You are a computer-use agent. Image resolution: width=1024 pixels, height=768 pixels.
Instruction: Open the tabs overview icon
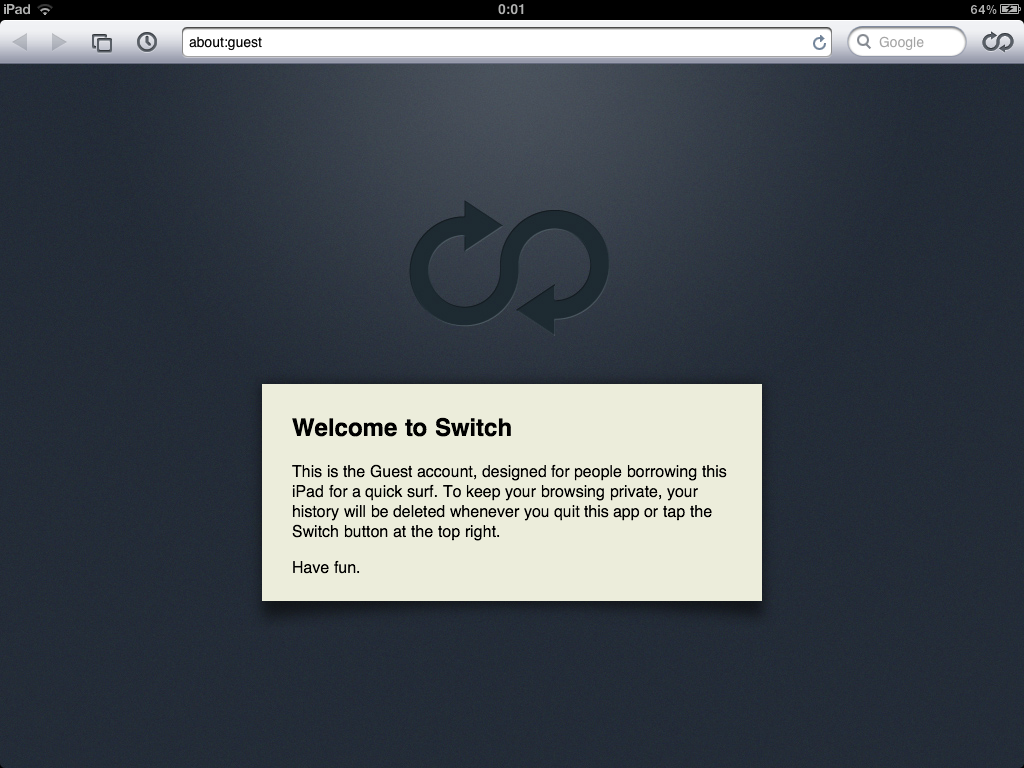pos(102,42)
